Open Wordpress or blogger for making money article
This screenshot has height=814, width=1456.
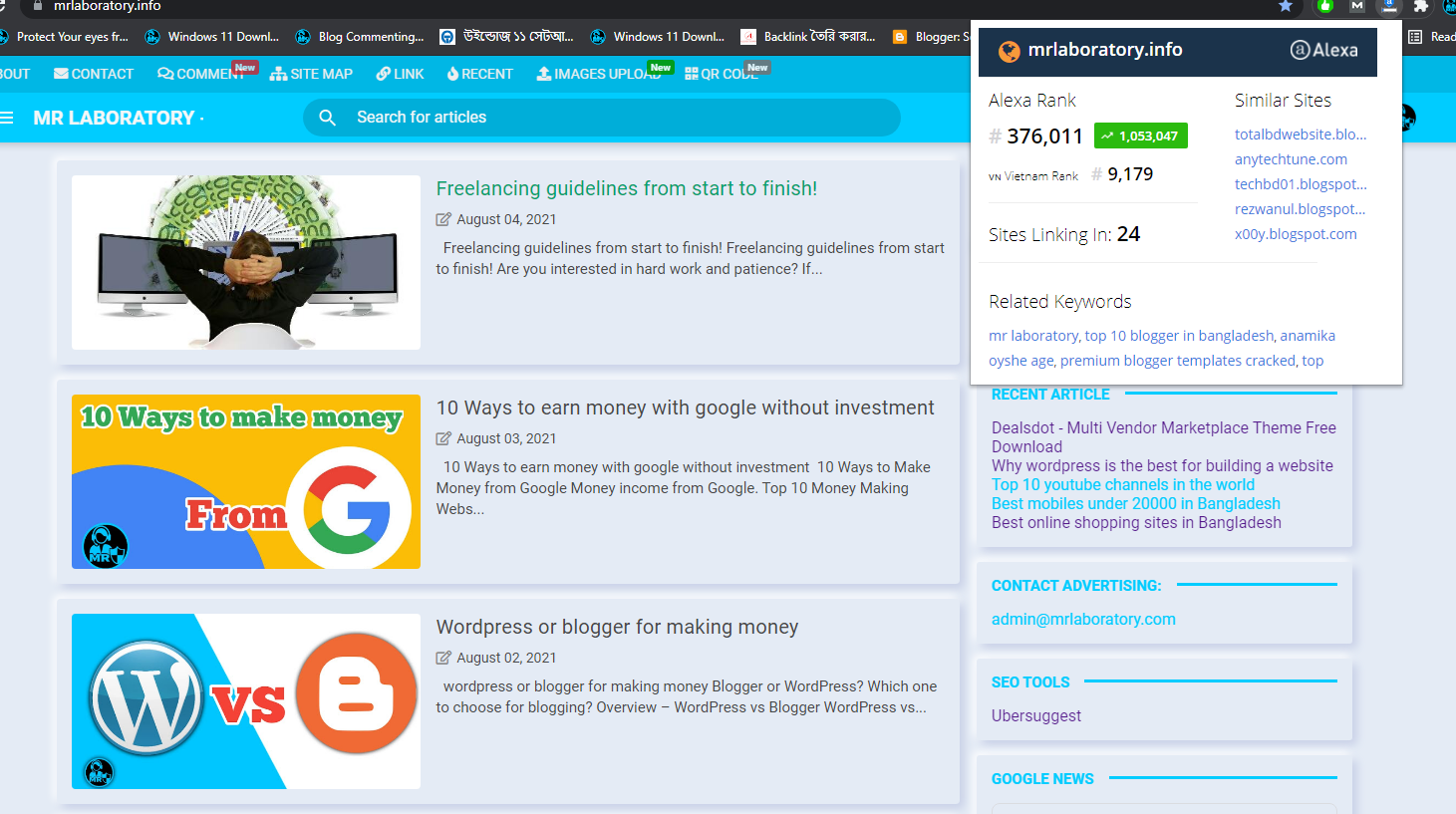[x=617, y=627]
